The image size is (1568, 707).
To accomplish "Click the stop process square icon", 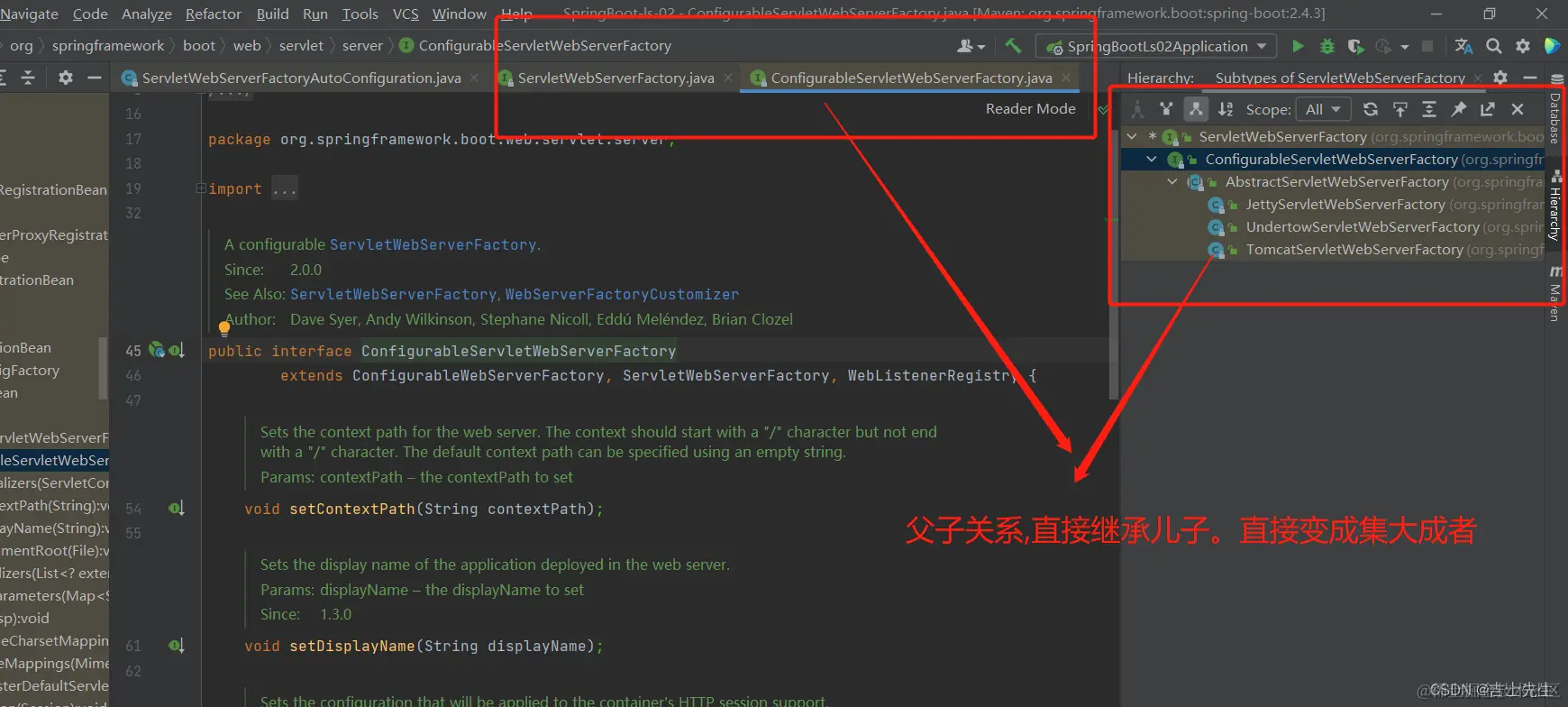I will point(1427,46).
